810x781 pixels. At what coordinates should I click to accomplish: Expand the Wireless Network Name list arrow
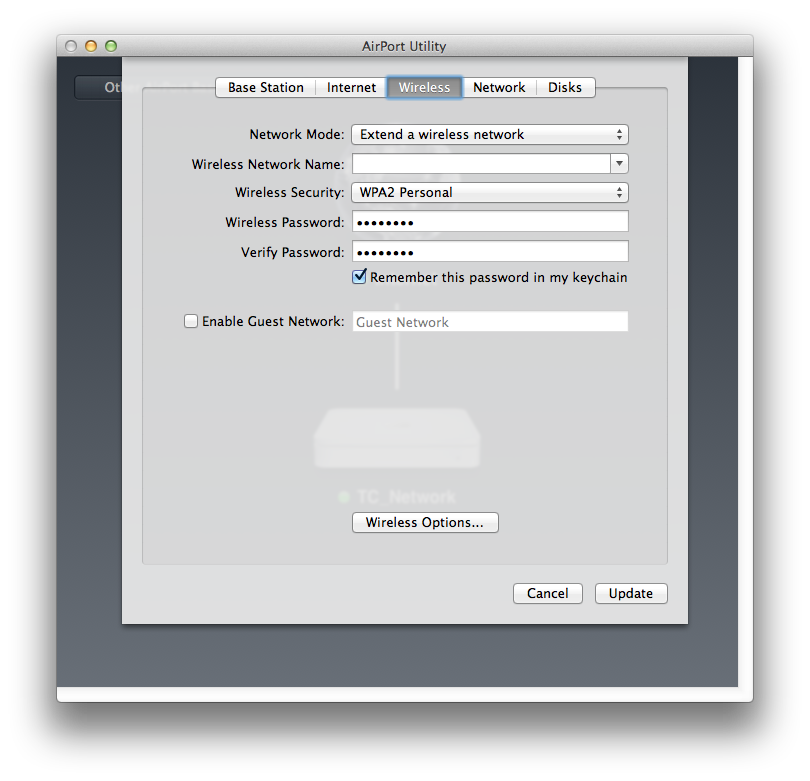click(x=619, y=164)
